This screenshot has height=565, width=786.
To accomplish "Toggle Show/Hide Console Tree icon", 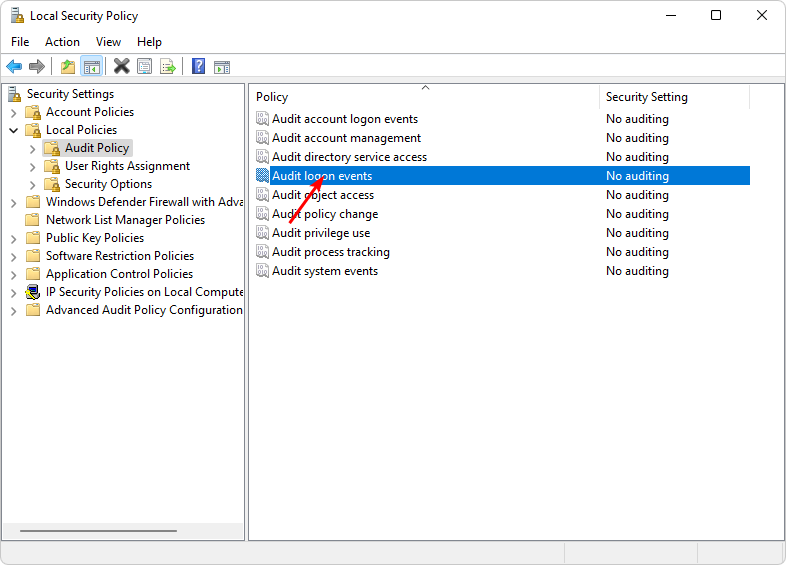I will click(92, 66).
